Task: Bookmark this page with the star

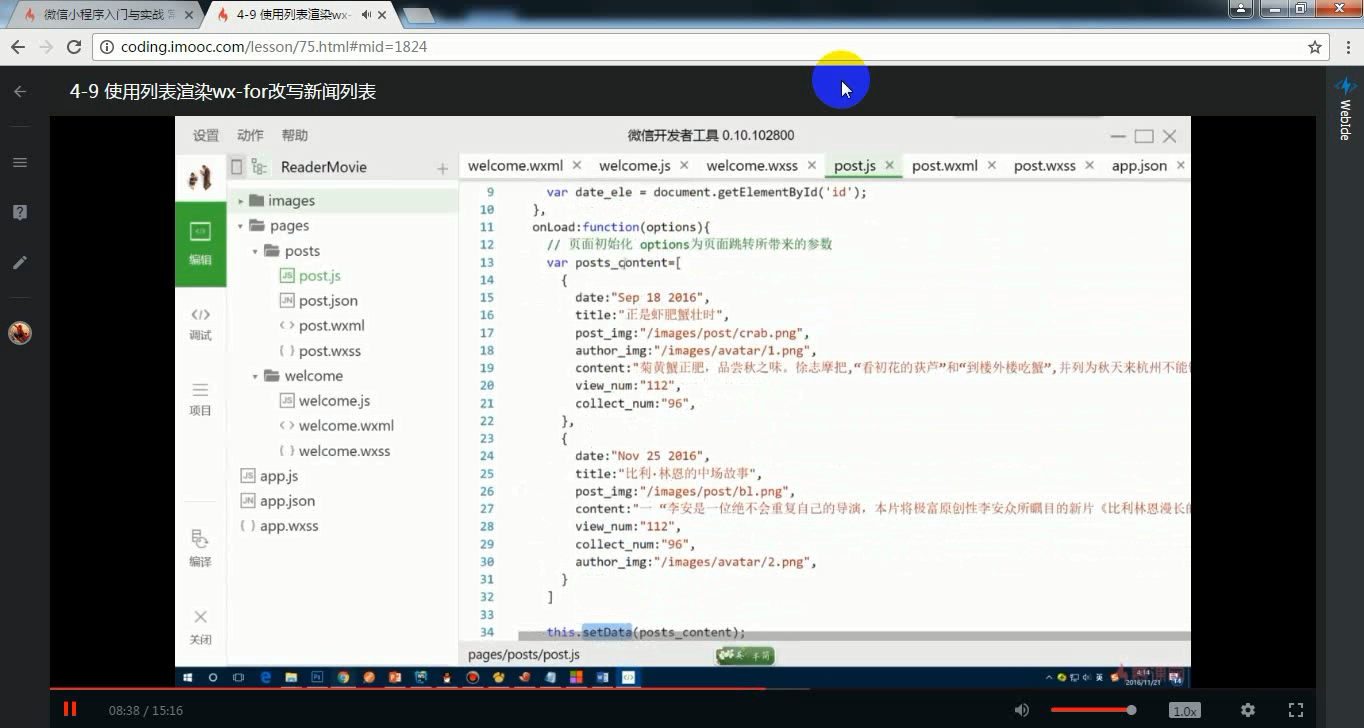Action: [x=1315, y=47]
